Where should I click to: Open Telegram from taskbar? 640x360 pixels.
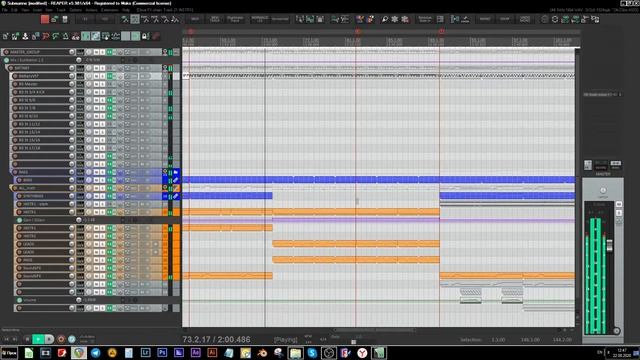95,353
